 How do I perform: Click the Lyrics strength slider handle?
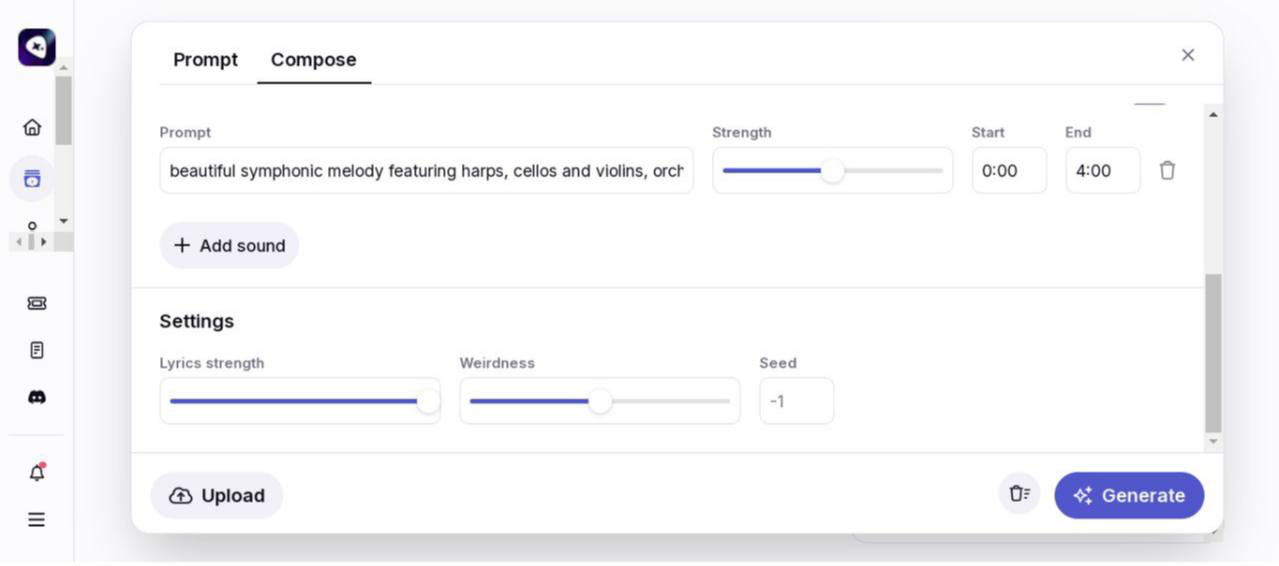coord(428,401)
